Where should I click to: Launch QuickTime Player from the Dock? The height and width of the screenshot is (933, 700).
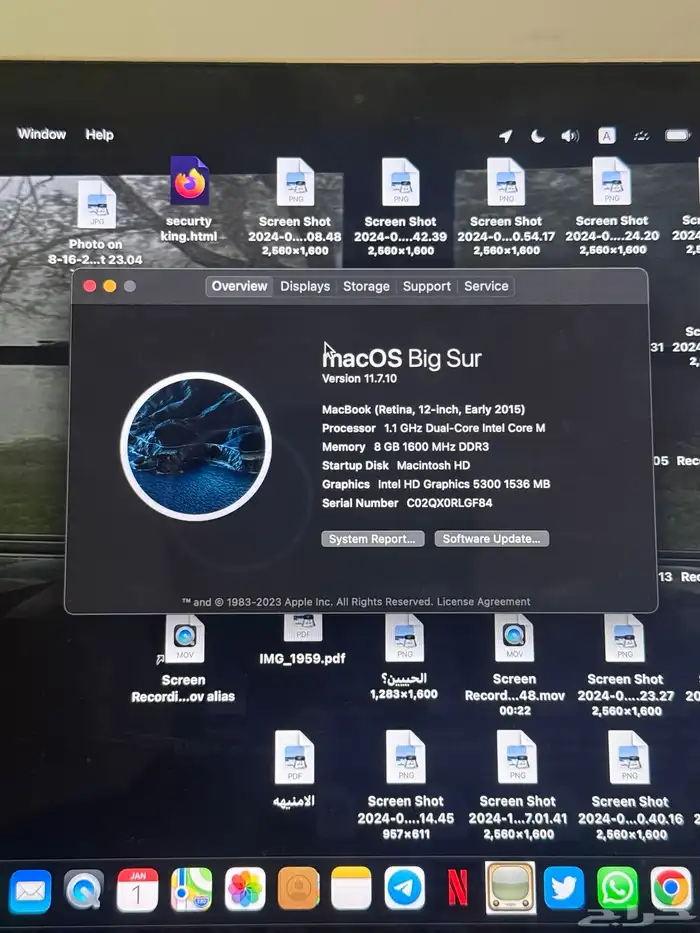click(84, 891)
